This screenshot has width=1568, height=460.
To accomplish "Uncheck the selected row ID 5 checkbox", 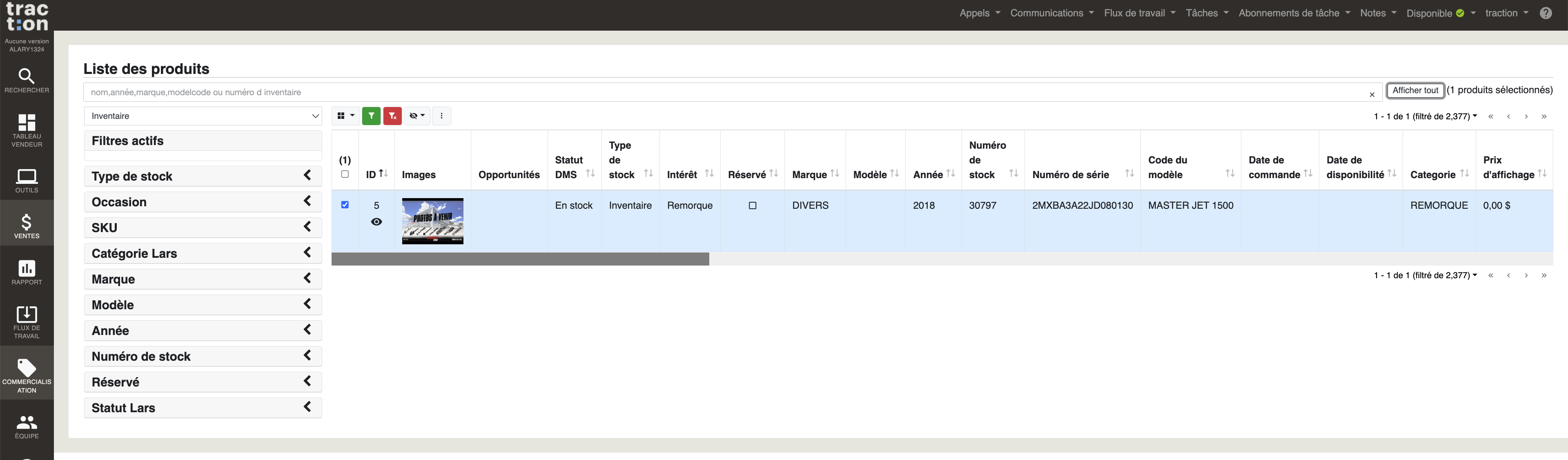I will 345,205.
